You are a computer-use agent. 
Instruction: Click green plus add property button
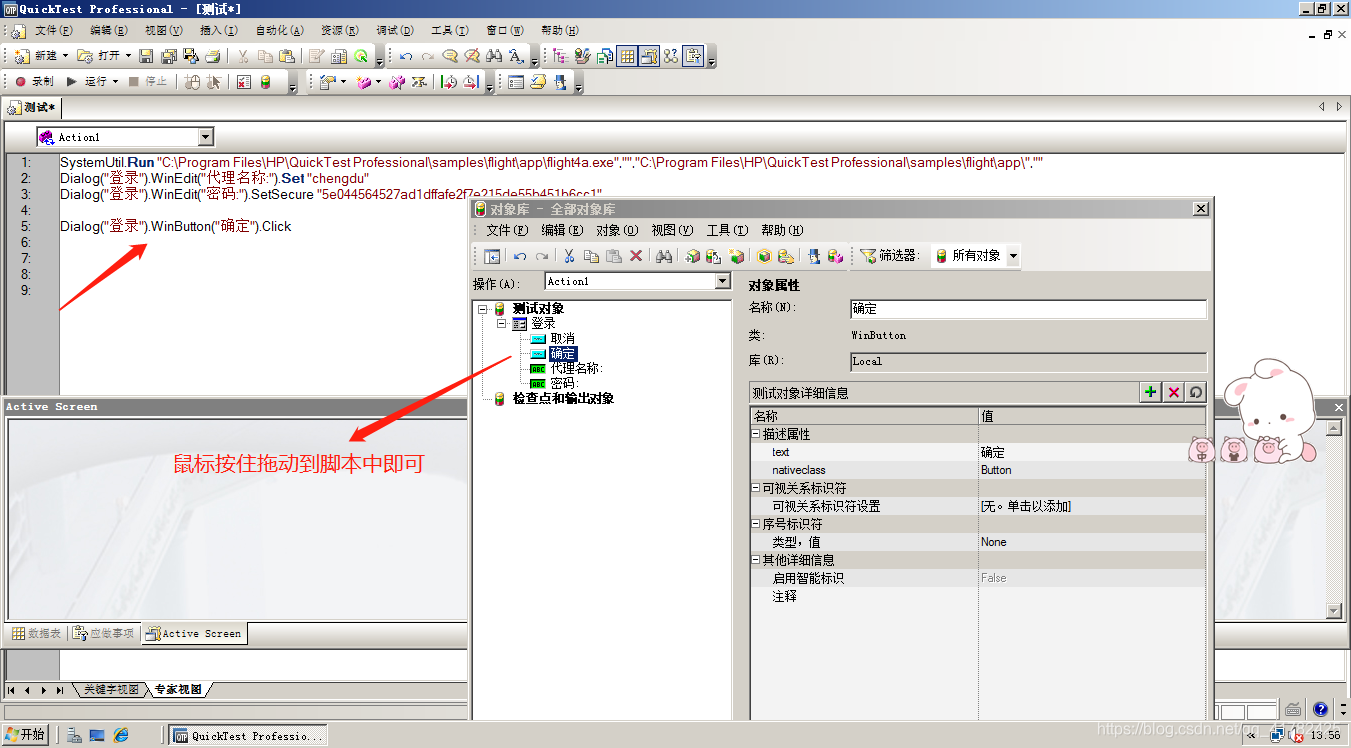point(1151,393)
